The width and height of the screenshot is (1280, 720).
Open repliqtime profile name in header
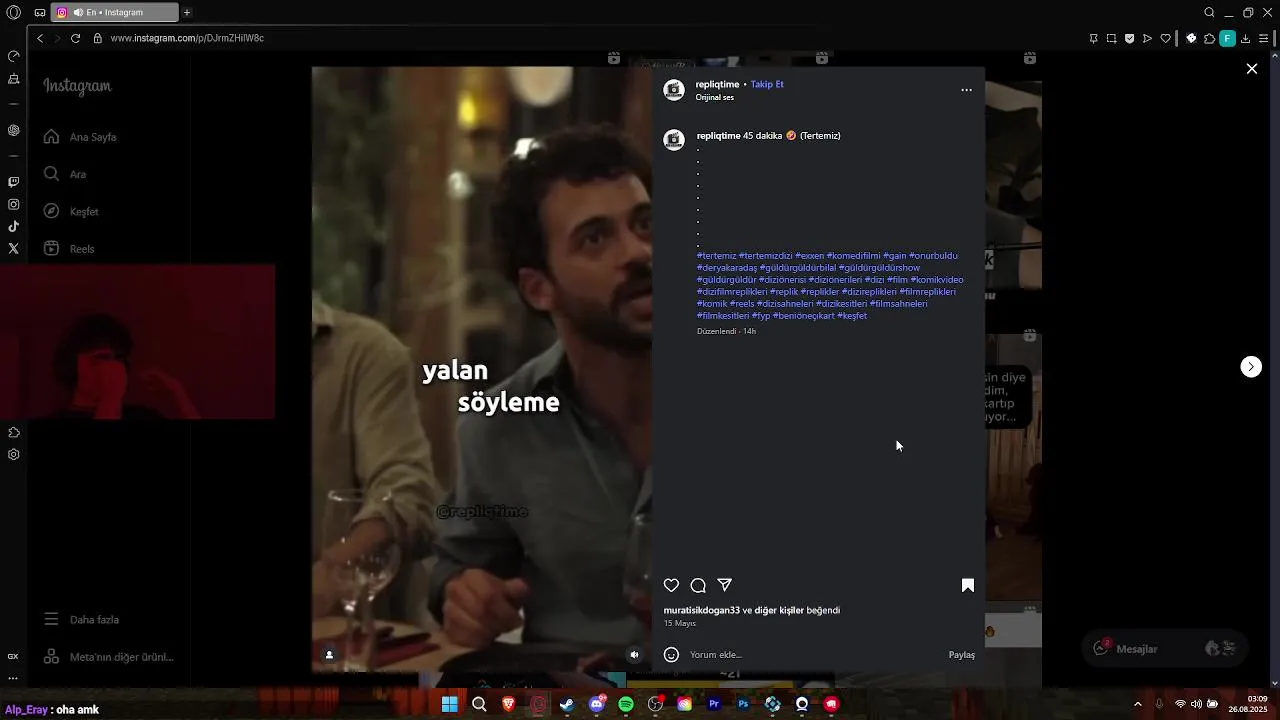pos(717,84)
